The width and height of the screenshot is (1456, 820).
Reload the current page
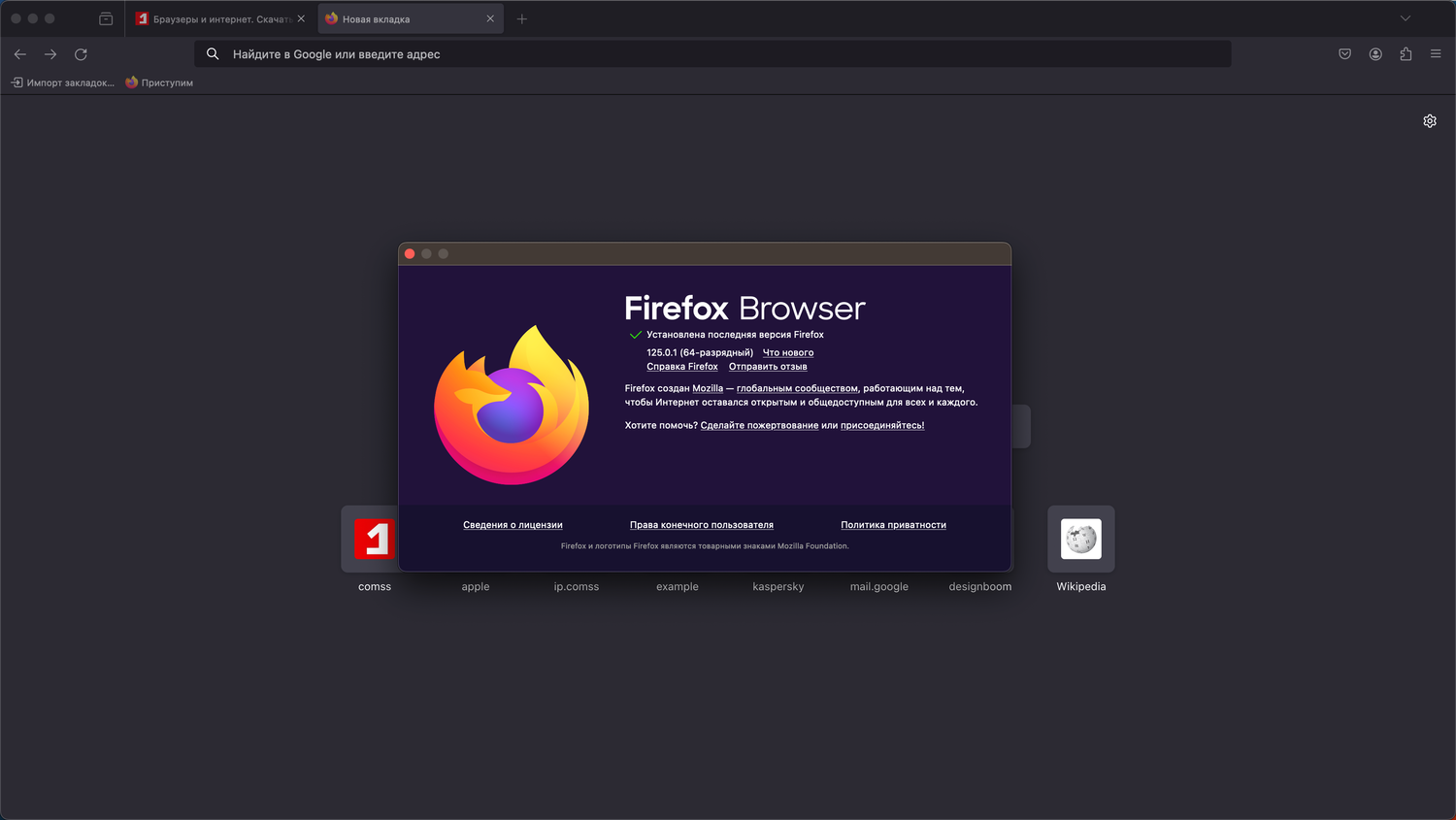[x=81, y=54]
